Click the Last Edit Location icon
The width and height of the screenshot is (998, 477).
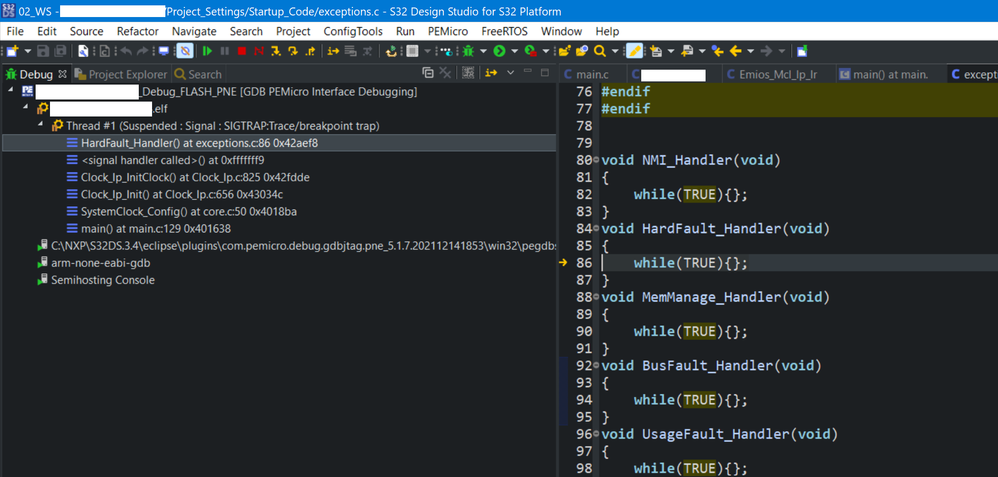click(x=718, y=51)
